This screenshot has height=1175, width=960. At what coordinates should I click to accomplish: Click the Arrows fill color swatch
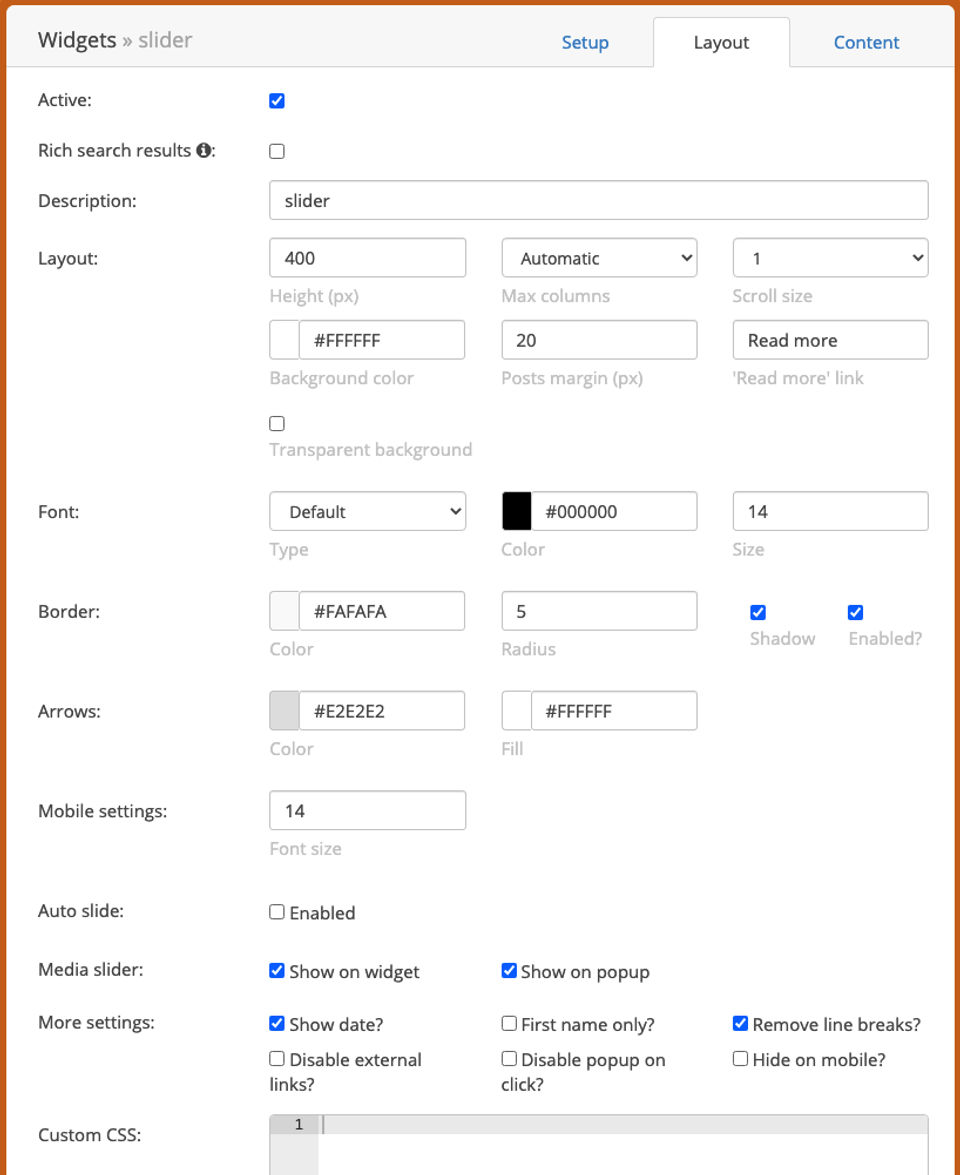tap(516, 711)
